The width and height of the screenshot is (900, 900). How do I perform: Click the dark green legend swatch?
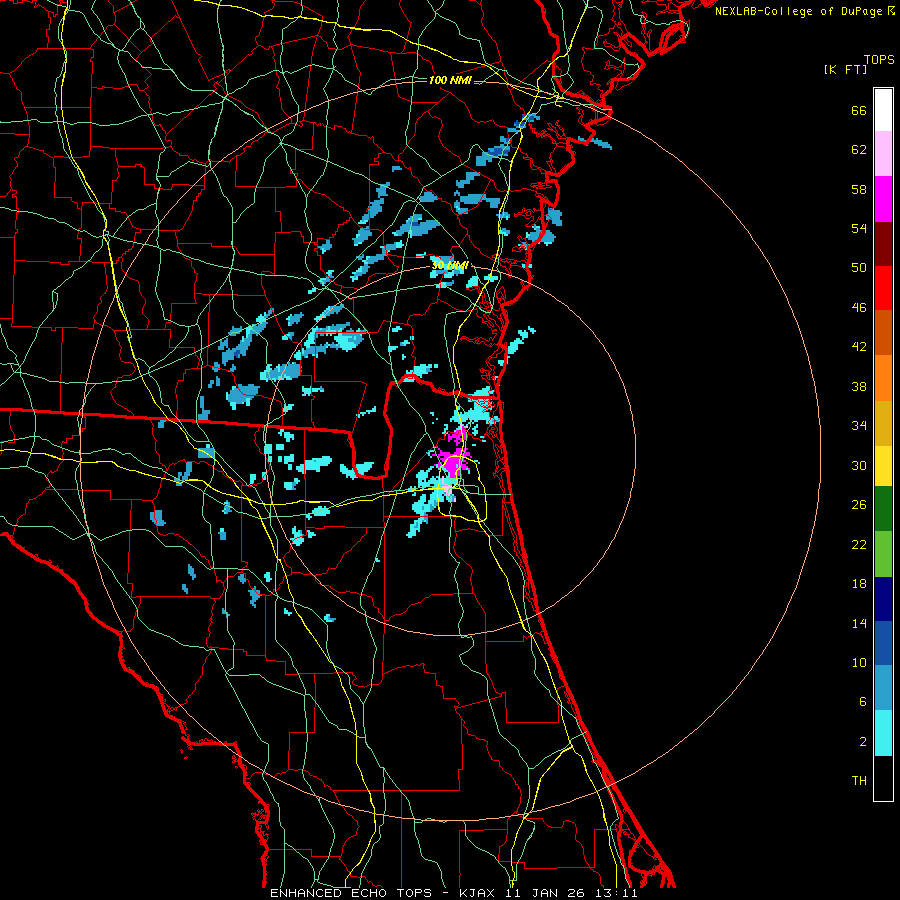[x=883, y=509]
